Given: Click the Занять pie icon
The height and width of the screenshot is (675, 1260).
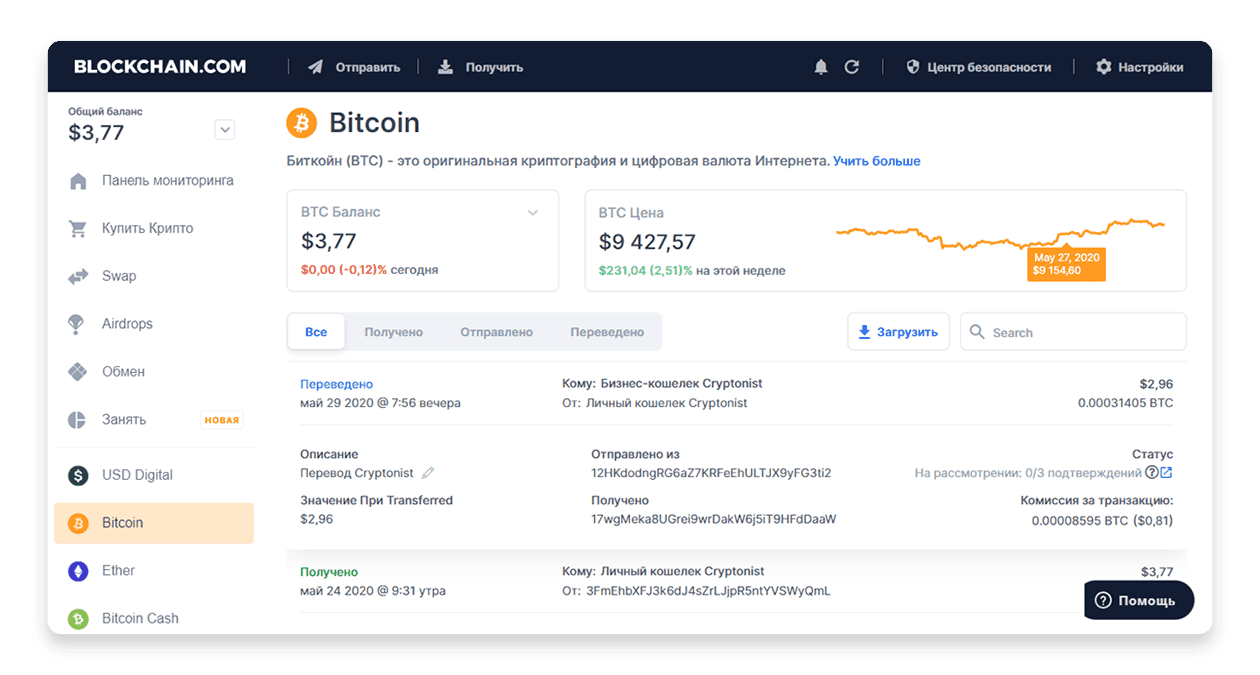Looking at the screenshot, I should (x=77, y=420).
